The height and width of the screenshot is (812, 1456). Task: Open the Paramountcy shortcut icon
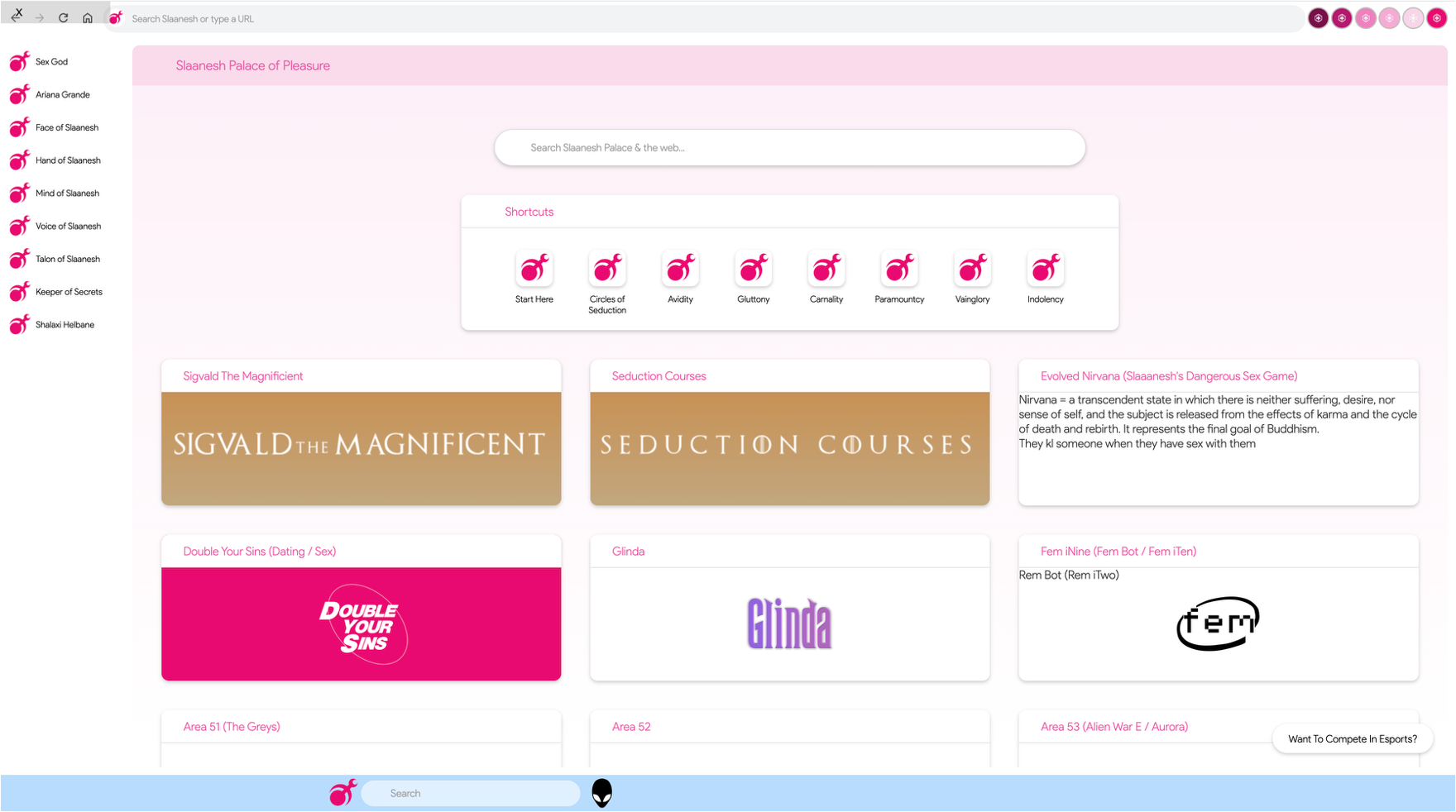pos(899,268)
